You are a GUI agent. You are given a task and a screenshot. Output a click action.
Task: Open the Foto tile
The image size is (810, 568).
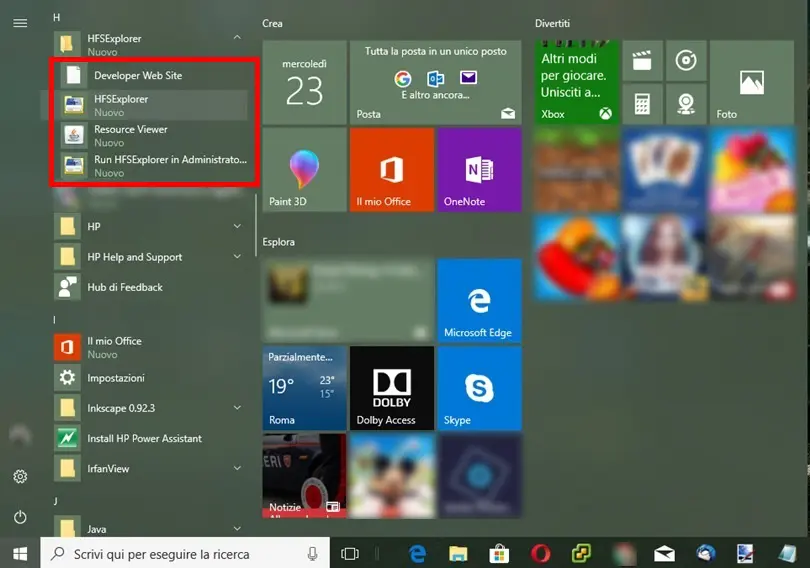point(752,82)
